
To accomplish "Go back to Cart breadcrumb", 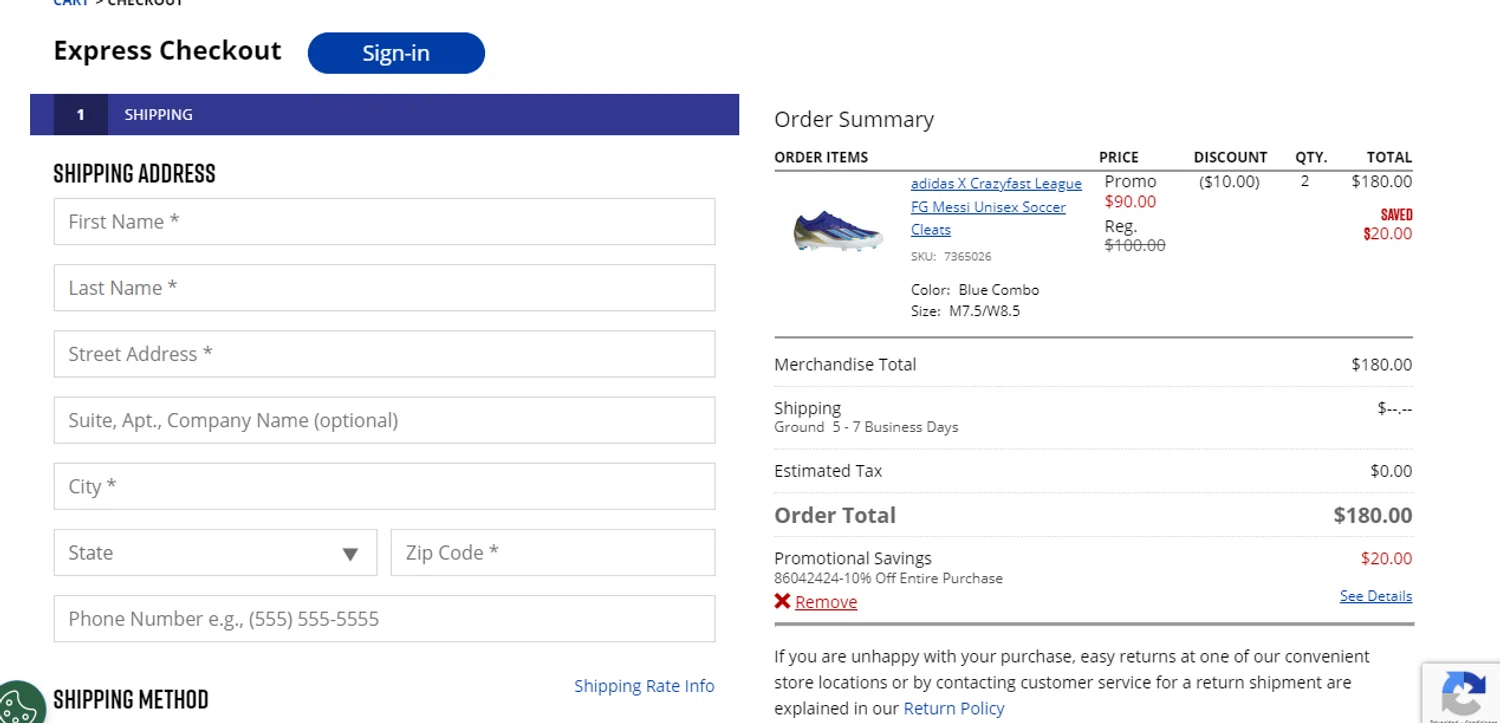I will (71, 3).
